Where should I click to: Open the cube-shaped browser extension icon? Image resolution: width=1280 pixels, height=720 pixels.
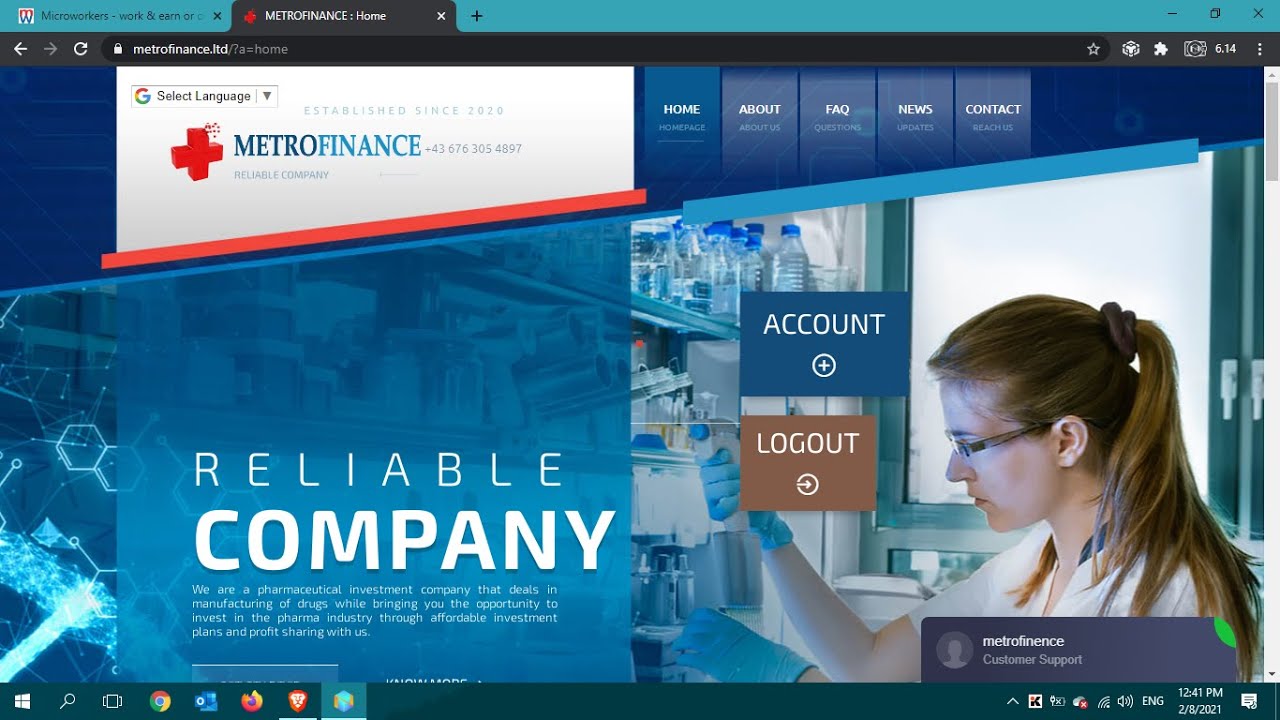coord(1131,49)
